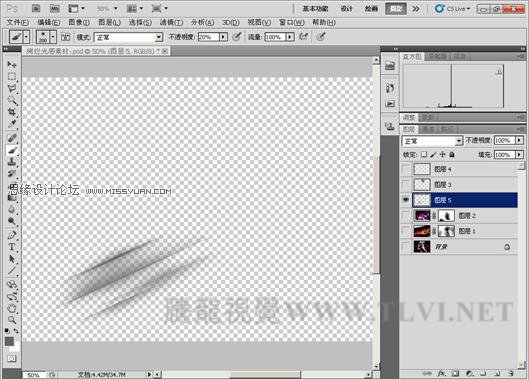
Task: Select the Hand tool
Action: point(12,308)
